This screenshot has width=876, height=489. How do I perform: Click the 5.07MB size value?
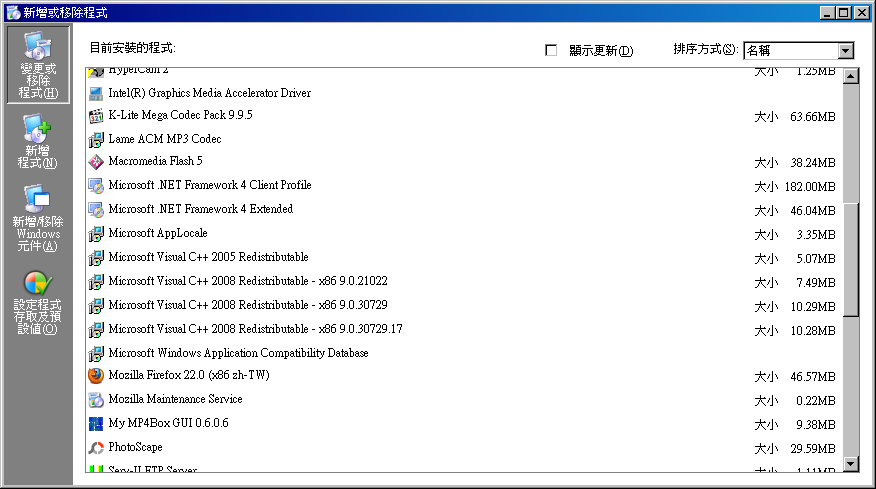tap(816, 259)
